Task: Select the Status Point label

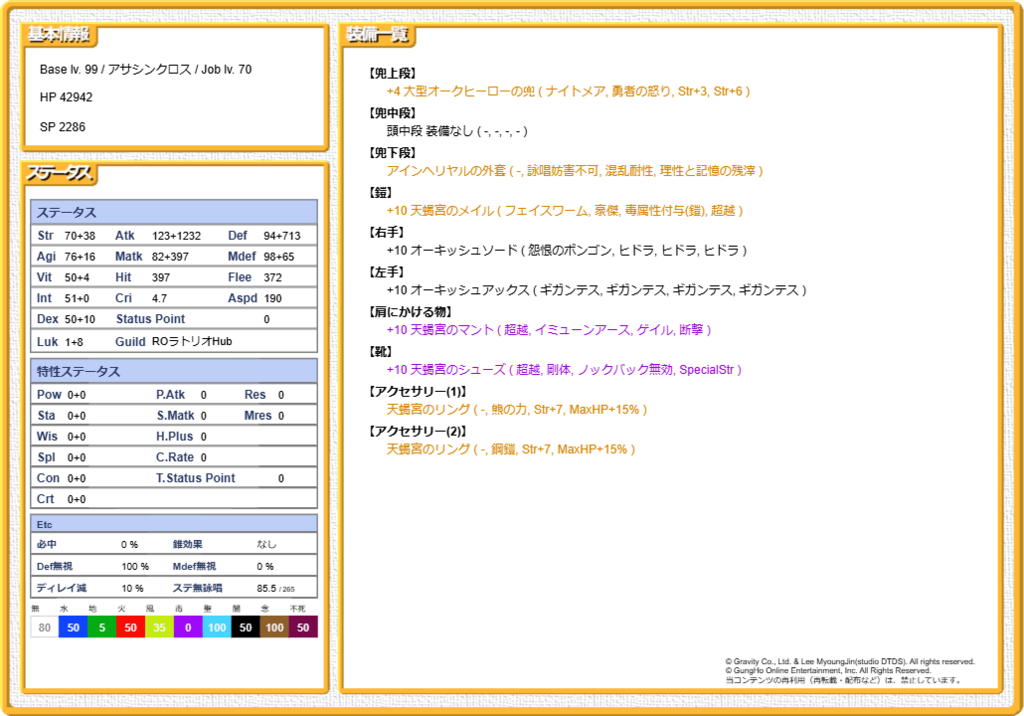Action: 150,319
